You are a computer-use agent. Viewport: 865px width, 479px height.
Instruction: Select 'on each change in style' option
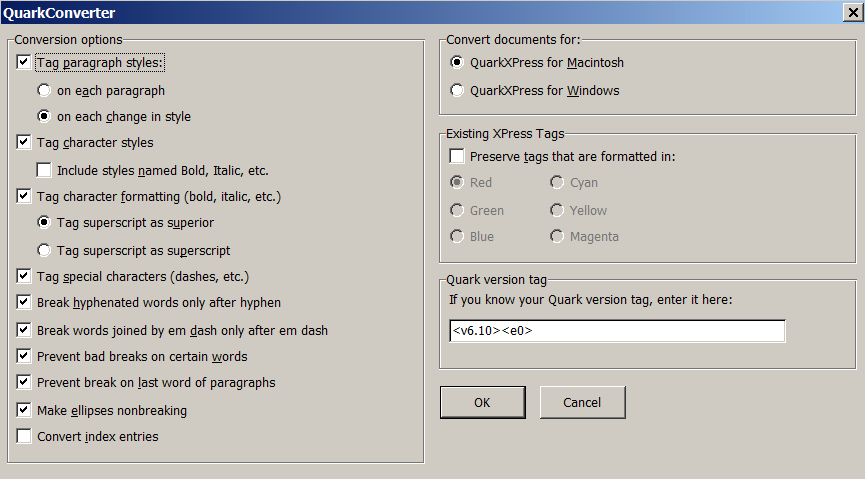tap(44, 116)
